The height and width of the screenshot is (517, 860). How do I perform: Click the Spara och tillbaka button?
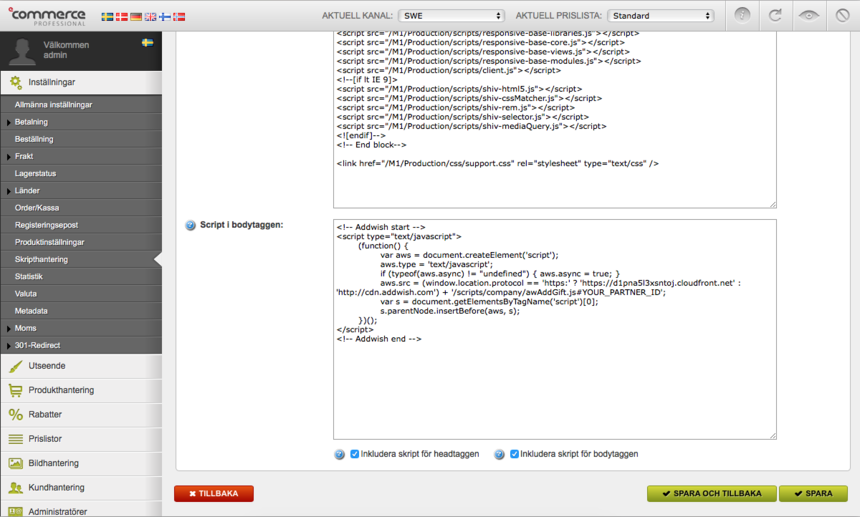click(710, 493)
